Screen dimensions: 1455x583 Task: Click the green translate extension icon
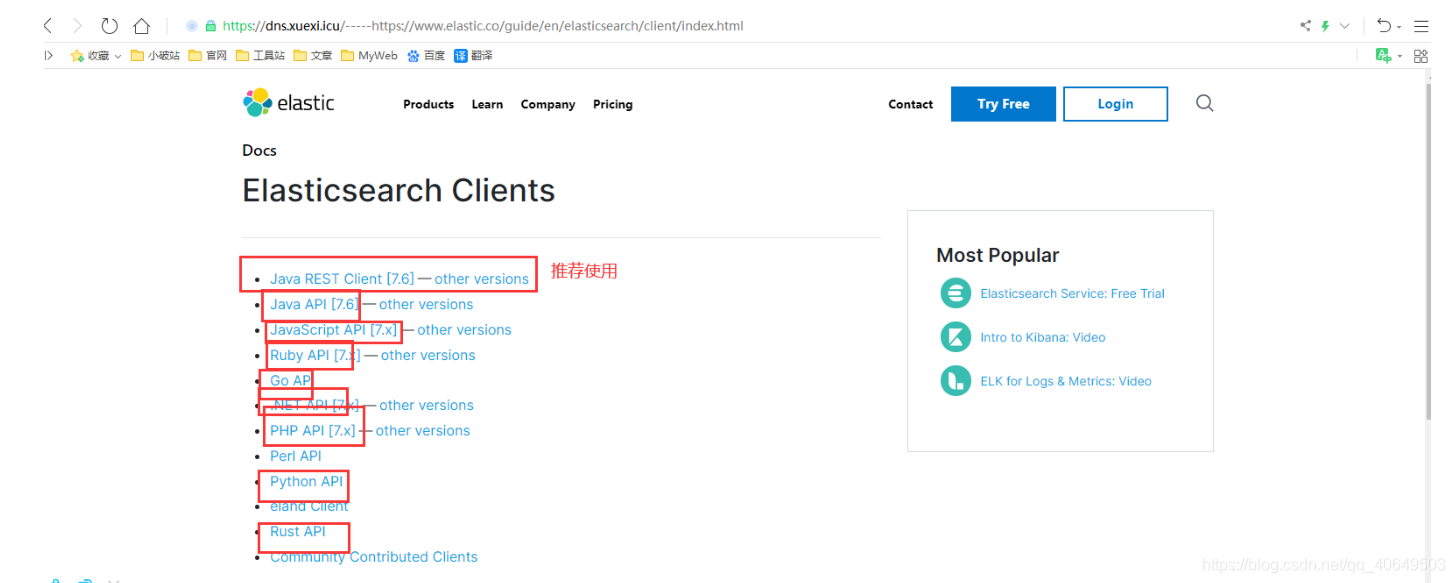(x=1384, y=56)
